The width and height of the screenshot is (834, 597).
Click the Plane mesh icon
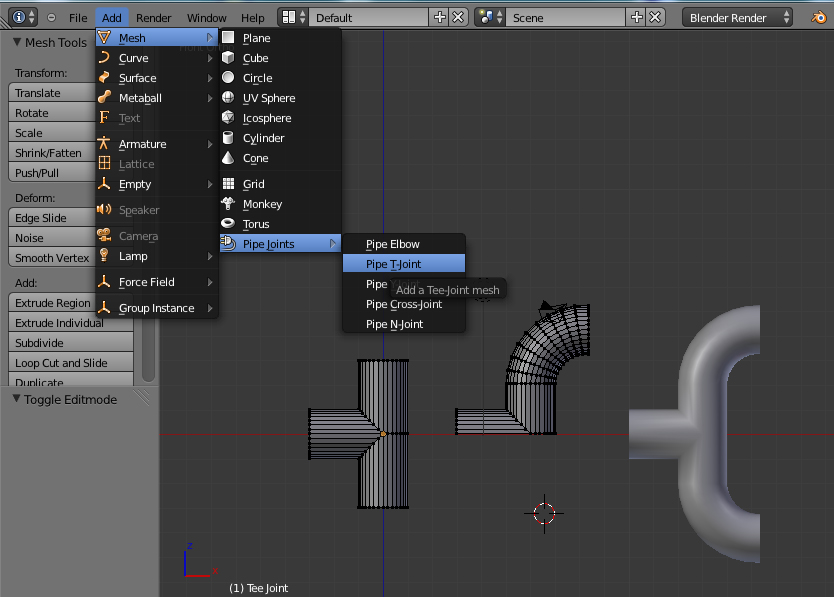(228, 37)
